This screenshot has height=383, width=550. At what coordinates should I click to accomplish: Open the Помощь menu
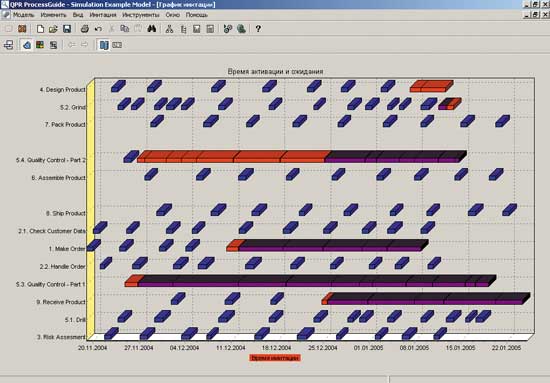point(197,15)
